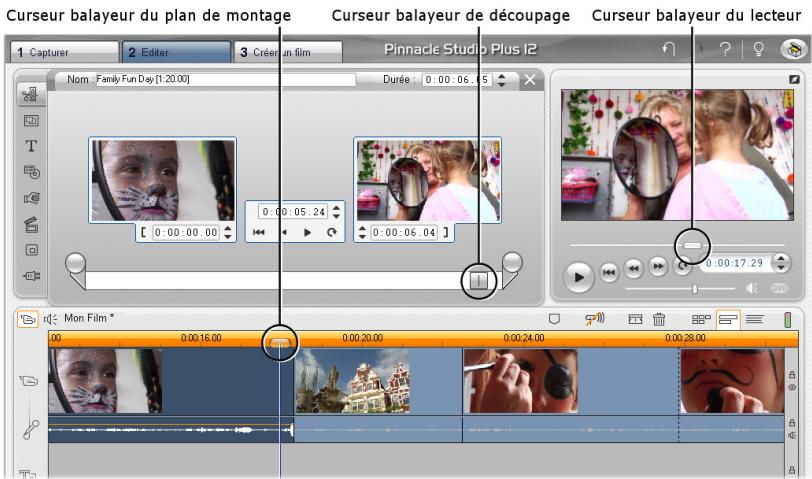Add a clip marker on the timeline toolbar

554,319
